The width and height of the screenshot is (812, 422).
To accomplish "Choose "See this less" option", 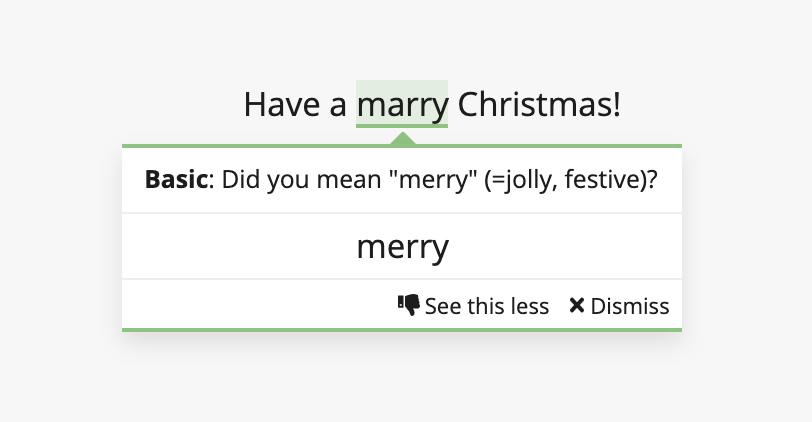I will (x=473, y=306).
